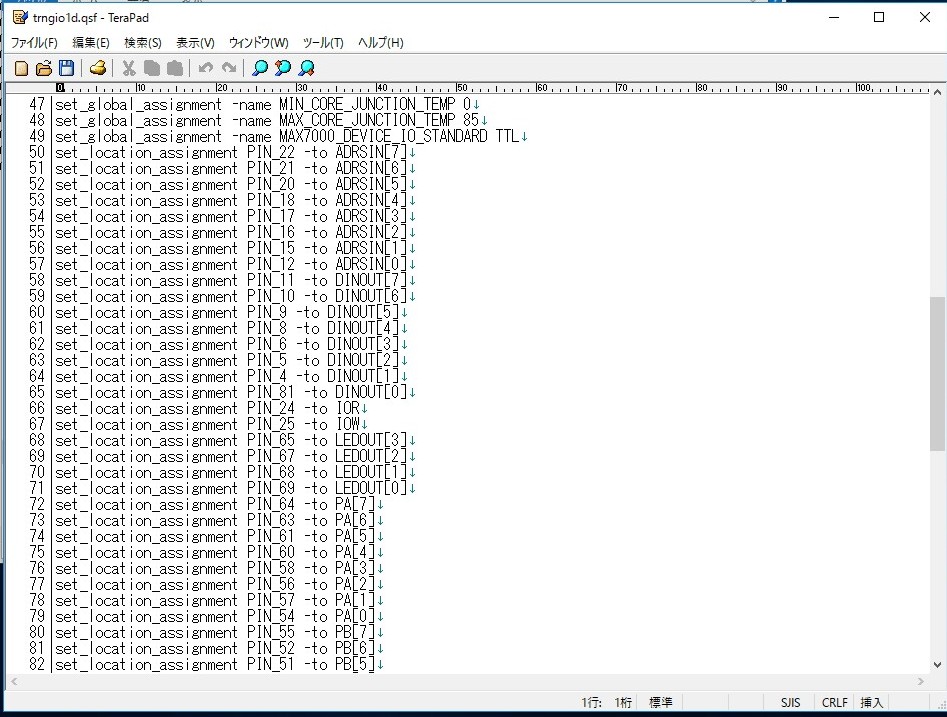Click the horizontal scrollbar right arrow
This screenshot has height=717, width=947.
(x=921, y=681)
